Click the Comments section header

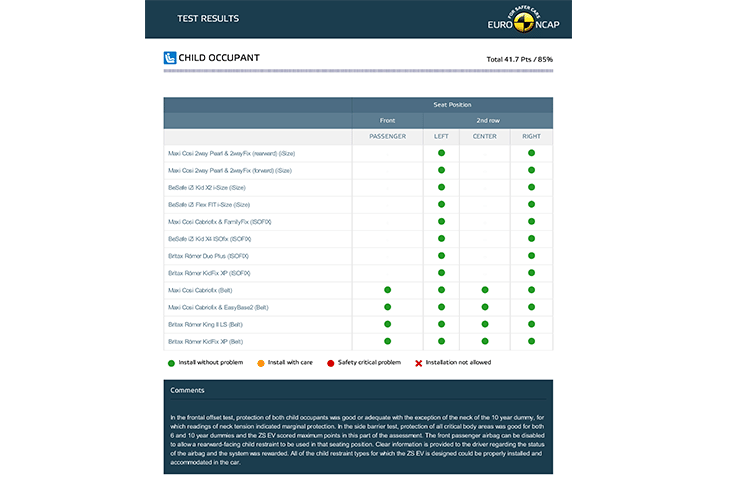tap(187, 390)
